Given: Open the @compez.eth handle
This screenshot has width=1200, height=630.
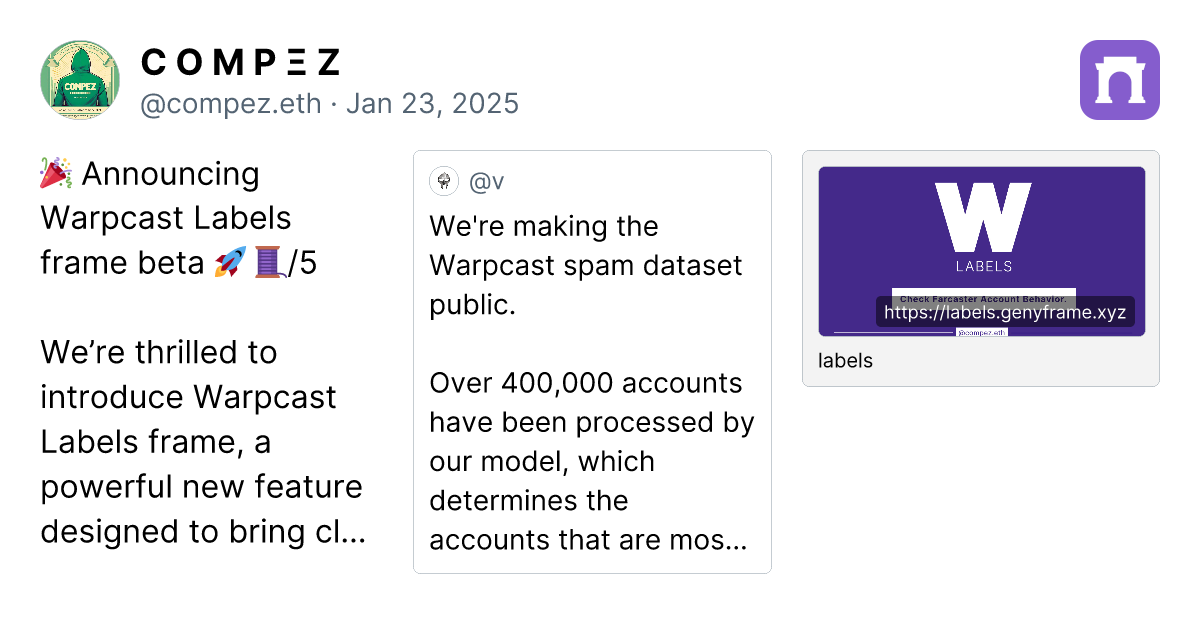Looking at the screenshot, I should (x=231, y=103).
